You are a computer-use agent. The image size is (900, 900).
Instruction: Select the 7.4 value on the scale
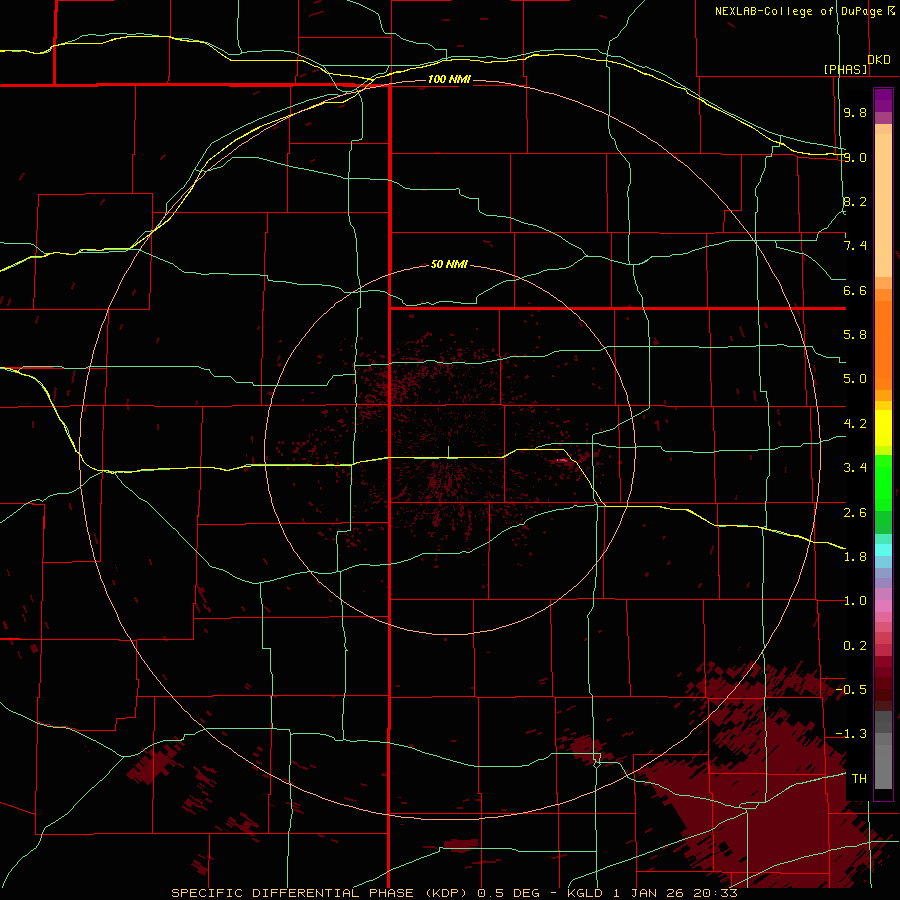coord(855,246)
